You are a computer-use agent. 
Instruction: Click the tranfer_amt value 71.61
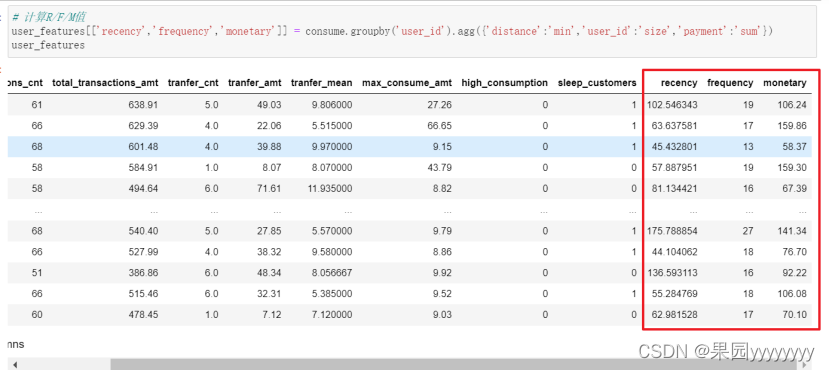tap(269, 188)
